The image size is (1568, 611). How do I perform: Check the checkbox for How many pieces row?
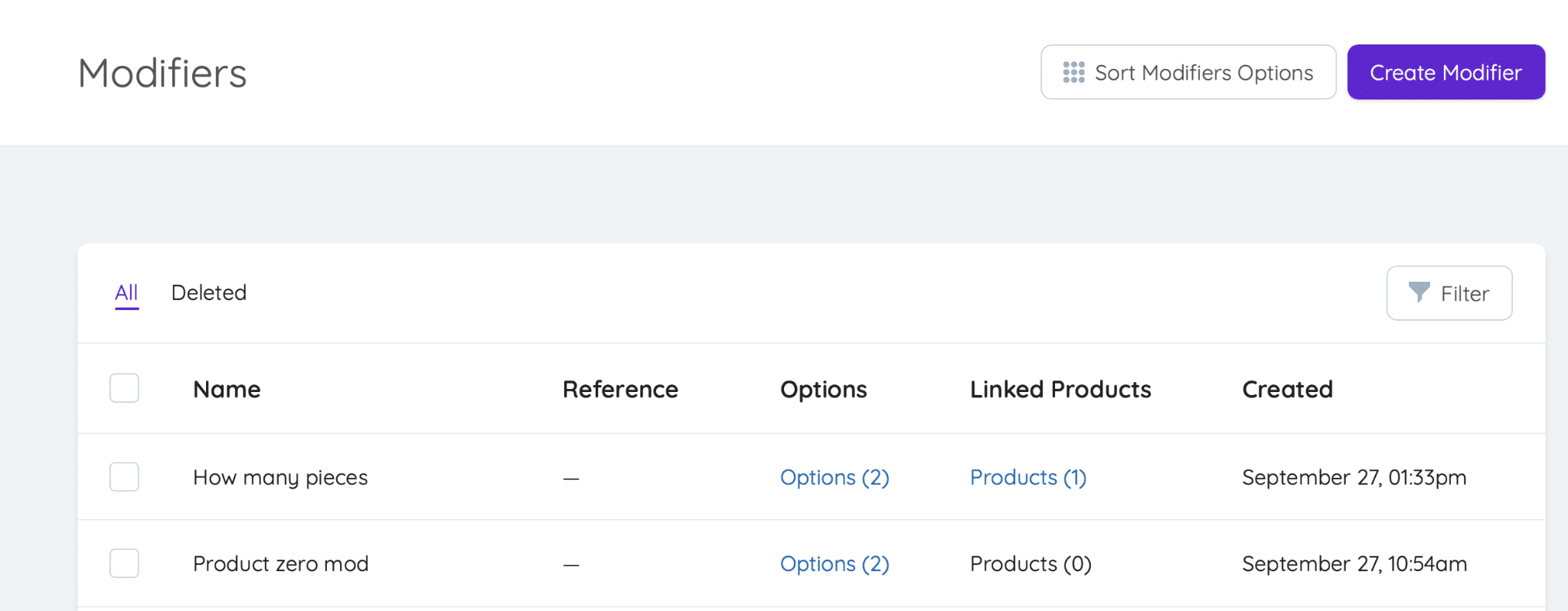pyautogui.click(x=123, y=476)
